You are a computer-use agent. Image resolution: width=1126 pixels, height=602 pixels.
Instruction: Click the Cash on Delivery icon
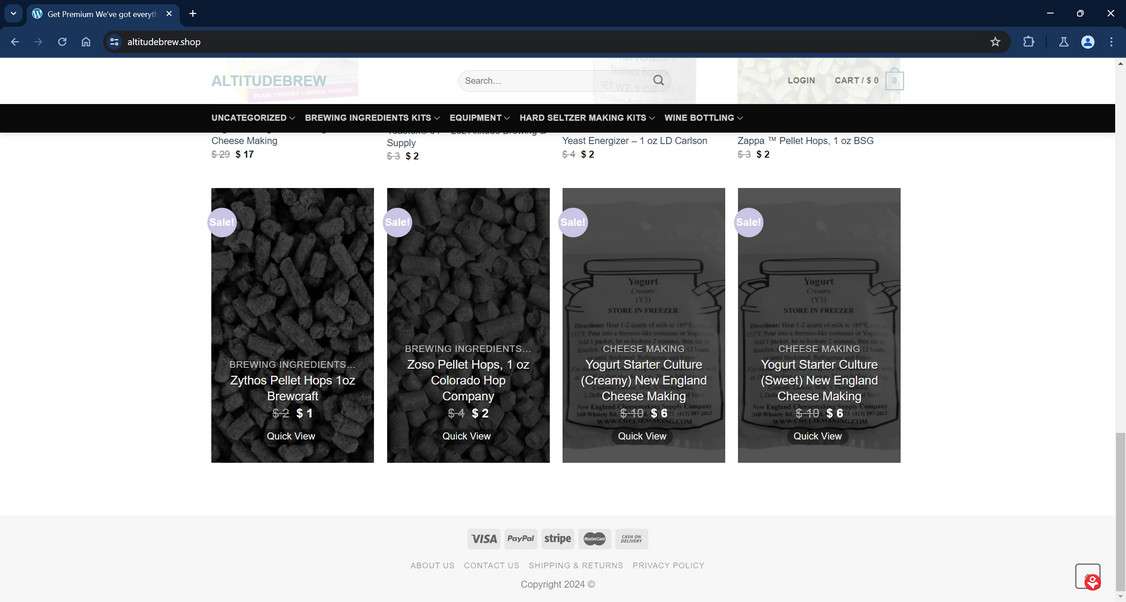[631, 539]
